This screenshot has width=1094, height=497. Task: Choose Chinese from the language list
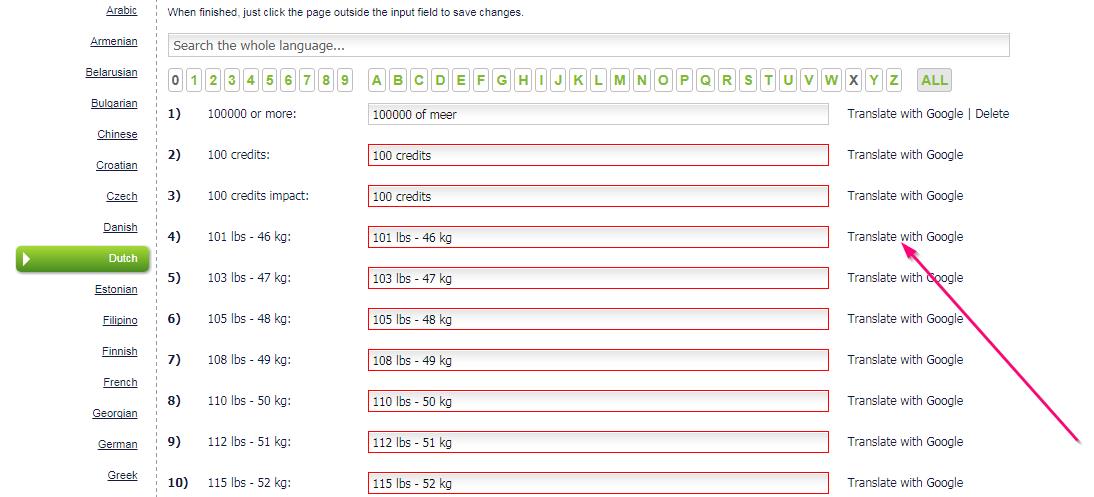click(x=117, y=135)
